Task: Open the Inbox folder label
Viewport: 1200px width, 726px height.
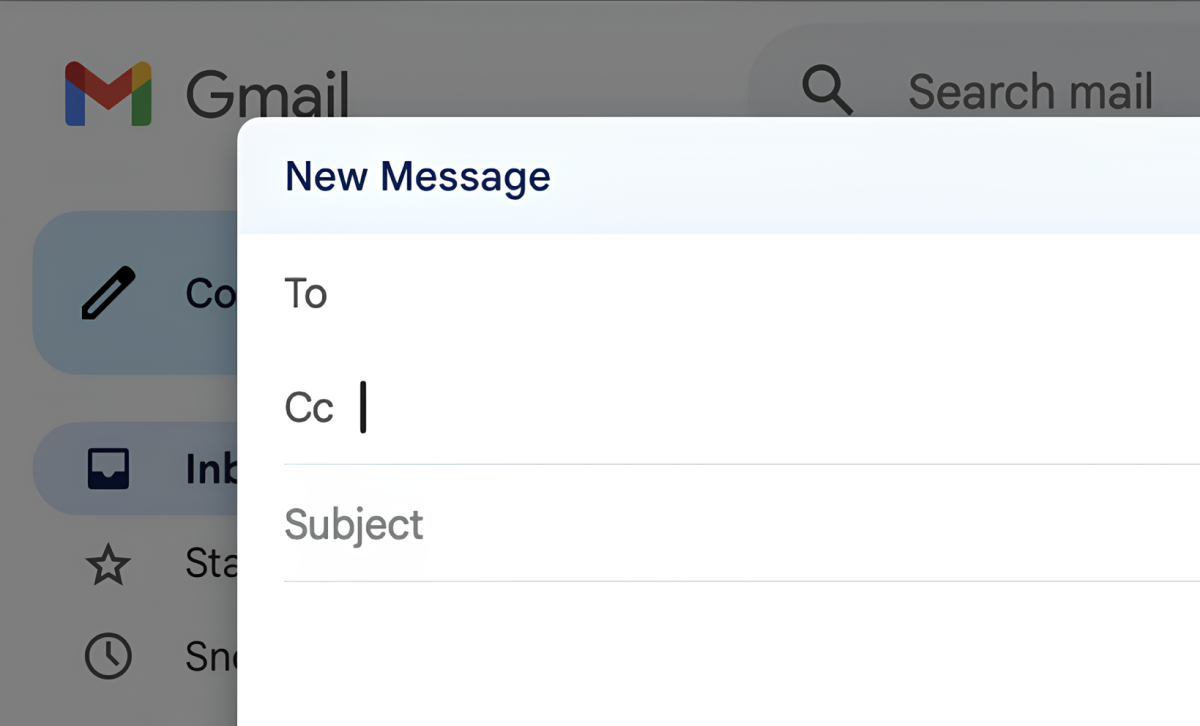Action: pyautogui.click(x=210, y=469)
